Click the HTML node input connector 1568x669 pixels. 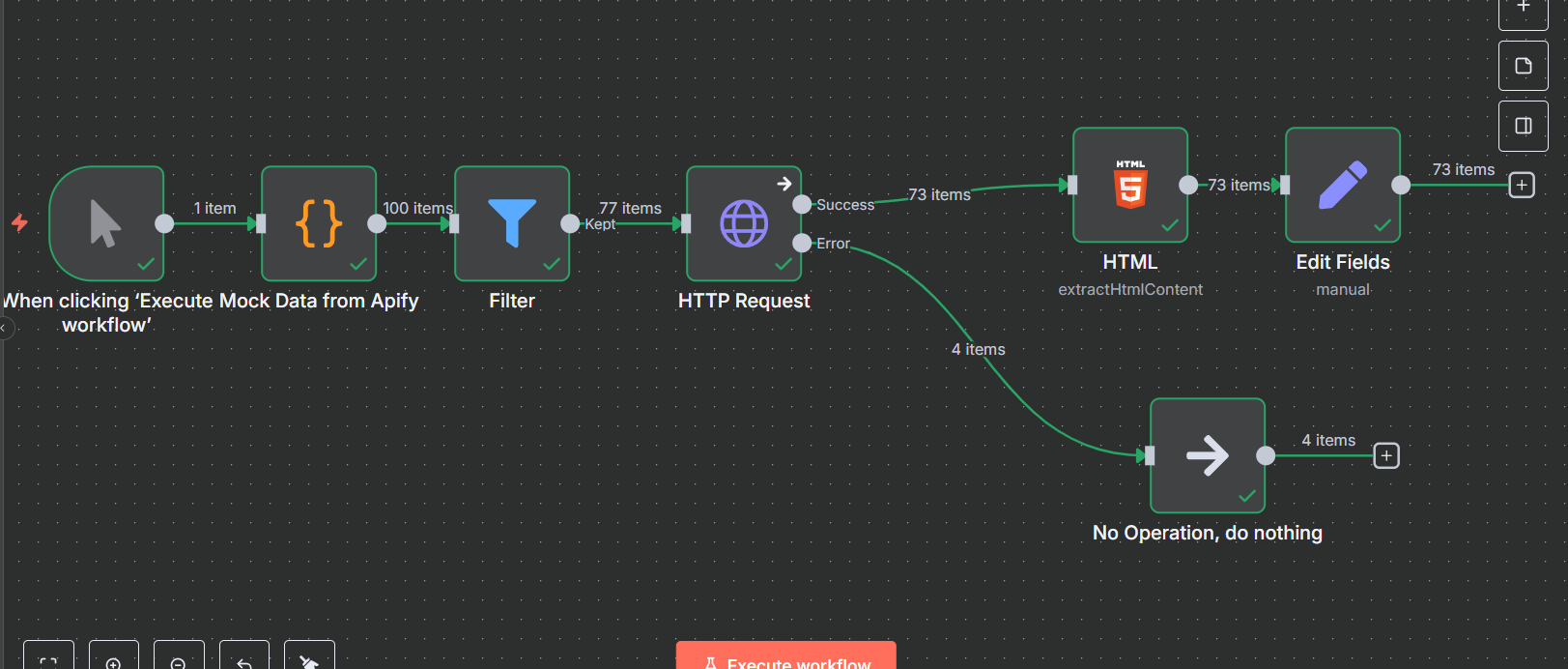click(1072, 185)
